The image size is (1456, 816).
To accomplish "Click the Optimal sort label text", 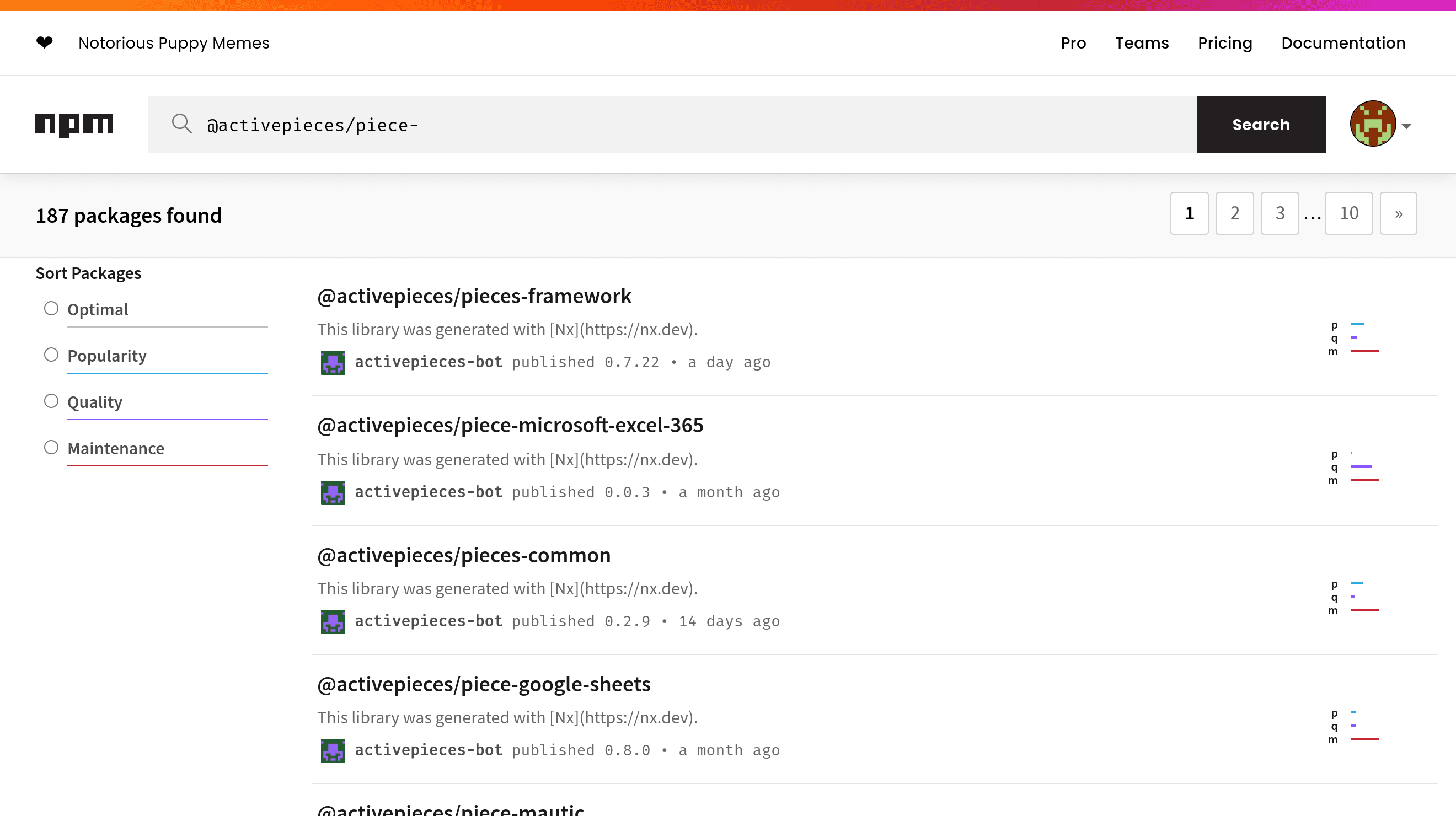I will 98,309.
